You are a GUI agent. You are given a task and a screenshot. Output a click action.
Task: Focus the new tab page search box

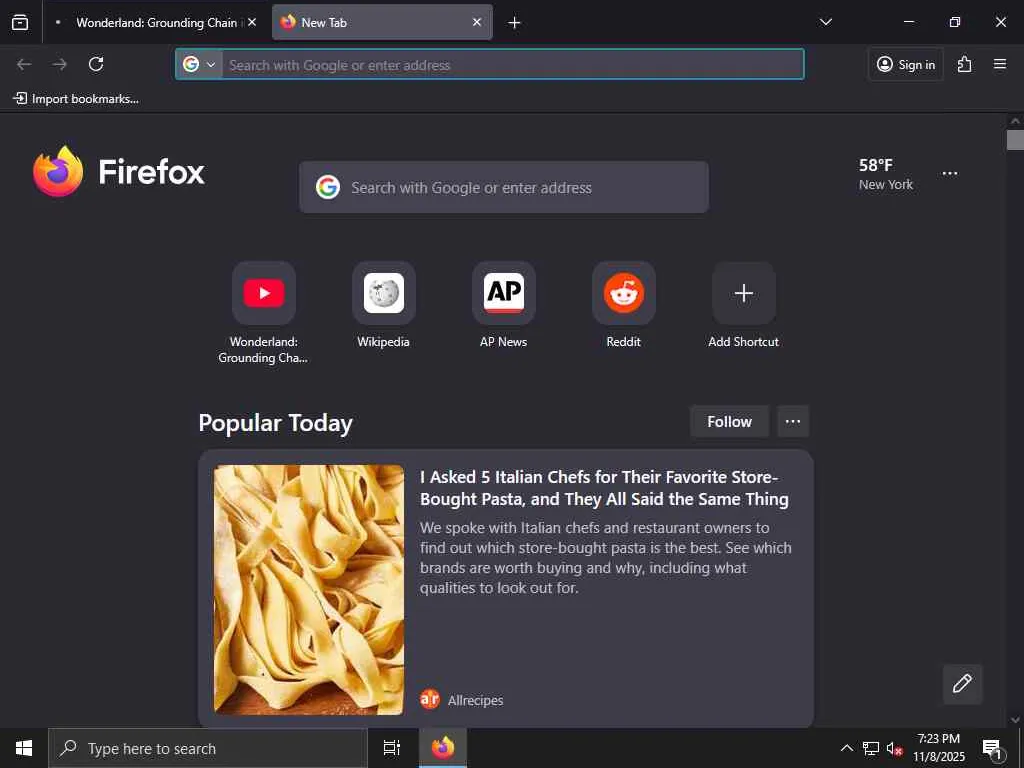pyautogui.click(x=504, y=187)
